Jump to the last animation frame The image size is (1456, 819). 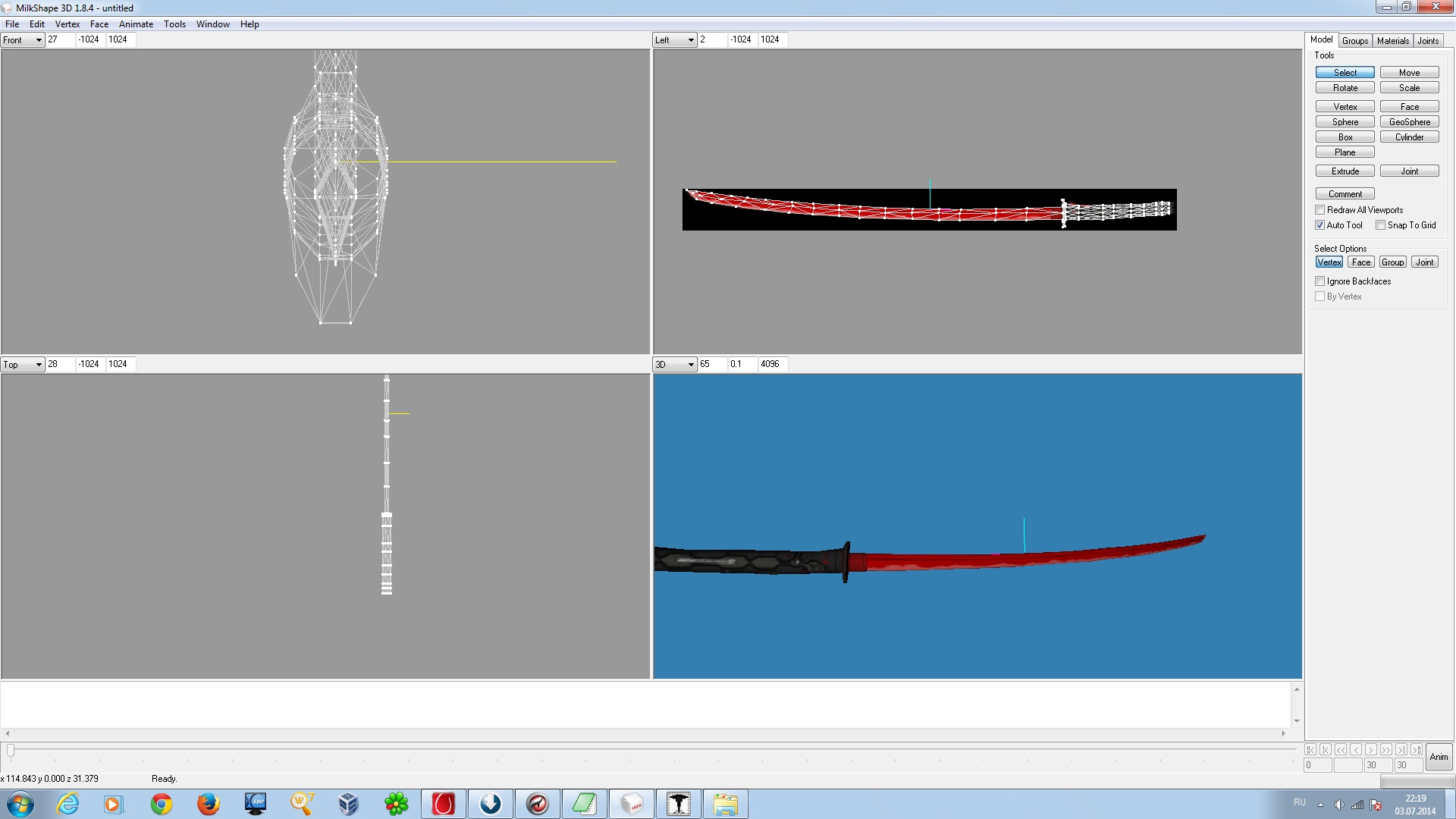1417,749
